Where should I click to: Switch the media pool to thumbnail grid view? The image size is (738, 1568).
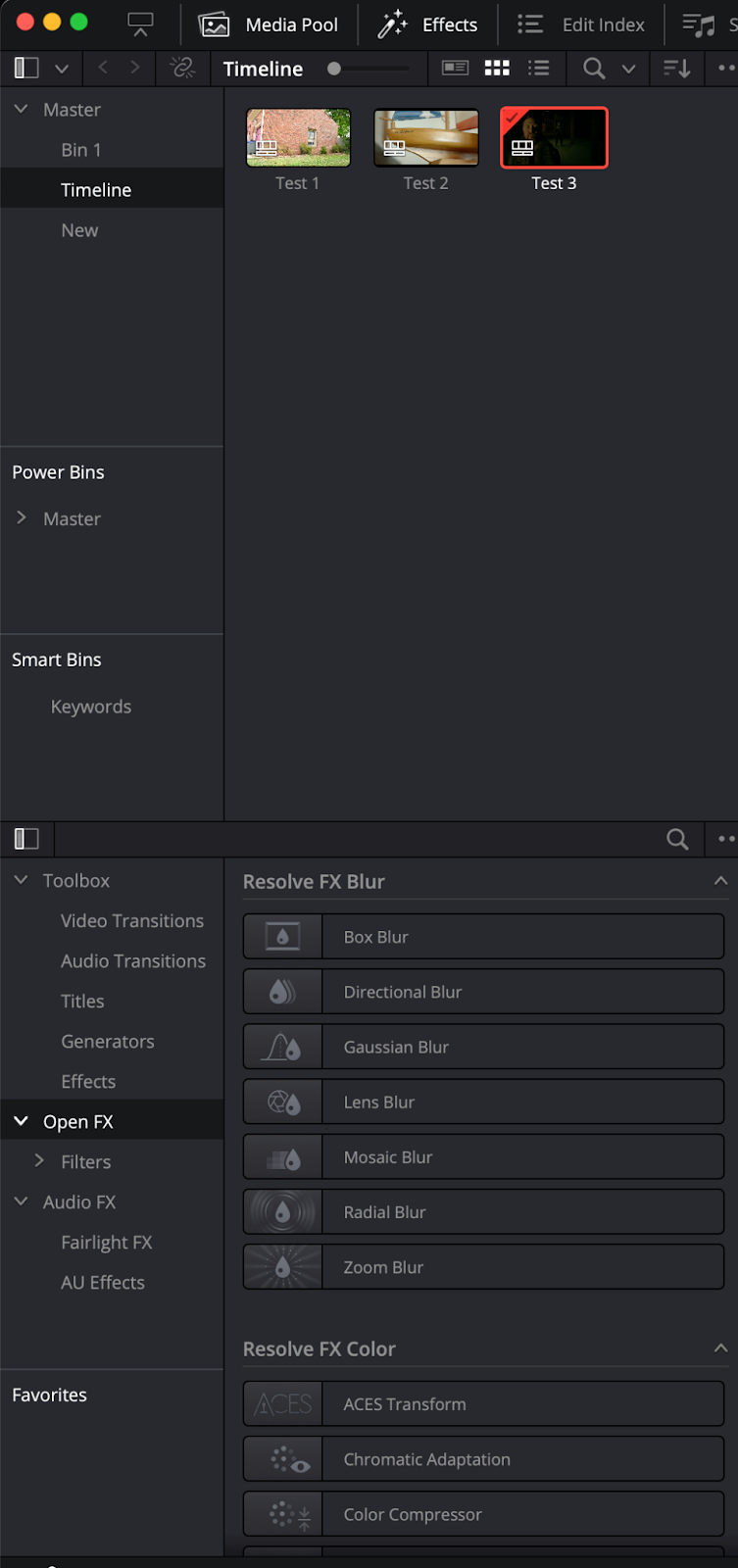click(x=497, y=69)
